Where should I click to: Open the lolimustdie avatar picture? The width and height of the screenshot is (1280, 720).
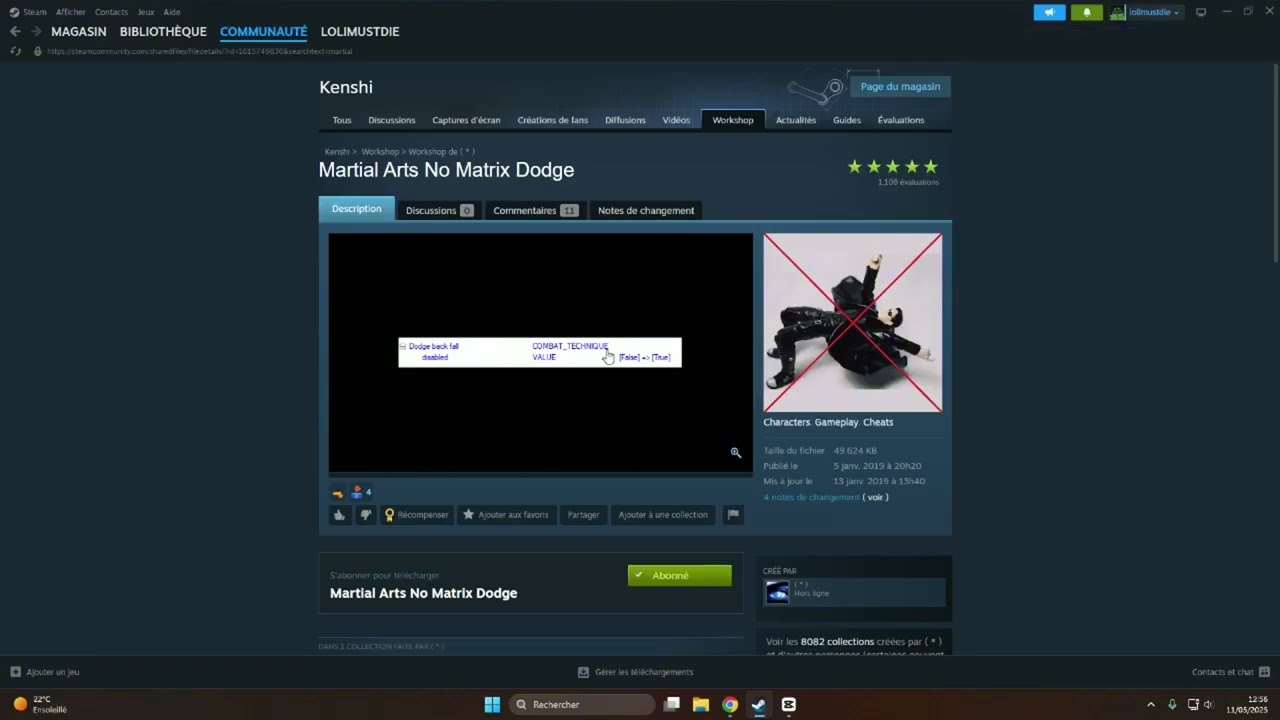tap(1118, 12)
